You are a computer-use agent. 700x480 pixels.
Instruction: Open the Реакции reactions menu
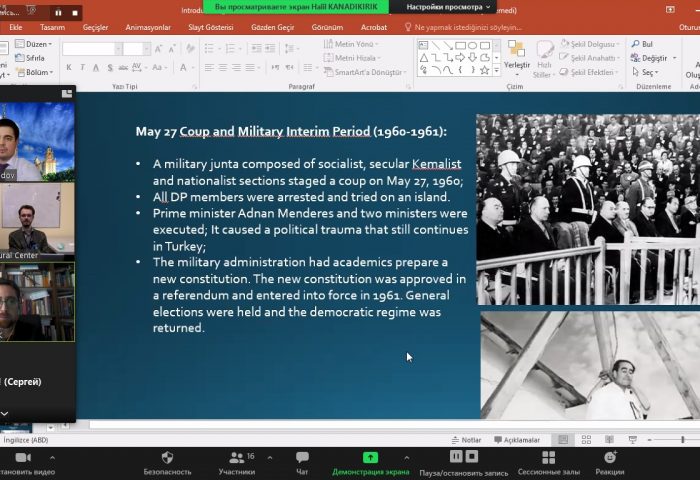609,458
